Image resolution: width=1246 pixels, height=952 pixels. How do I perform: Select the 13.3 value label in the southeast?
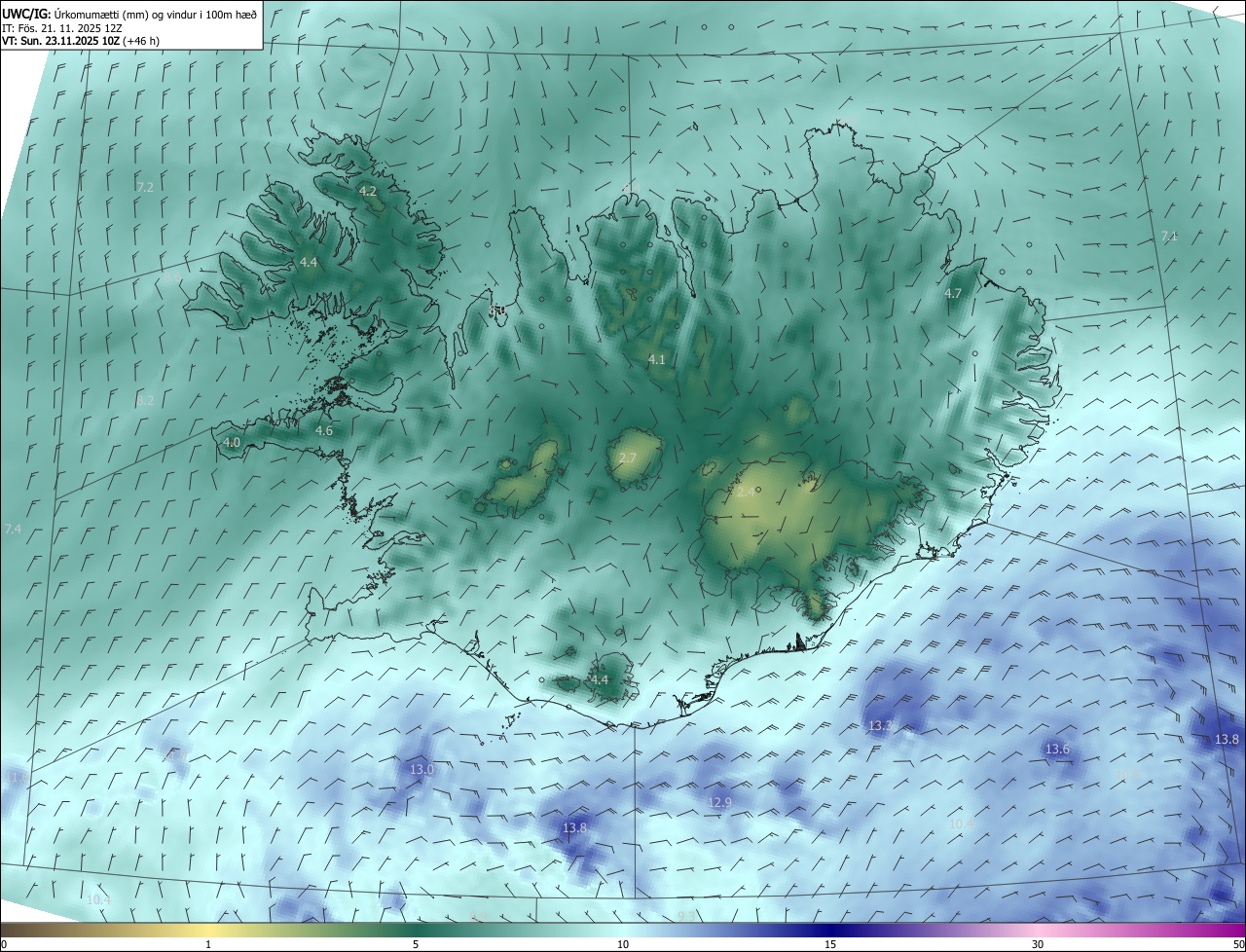pos(880,726)
